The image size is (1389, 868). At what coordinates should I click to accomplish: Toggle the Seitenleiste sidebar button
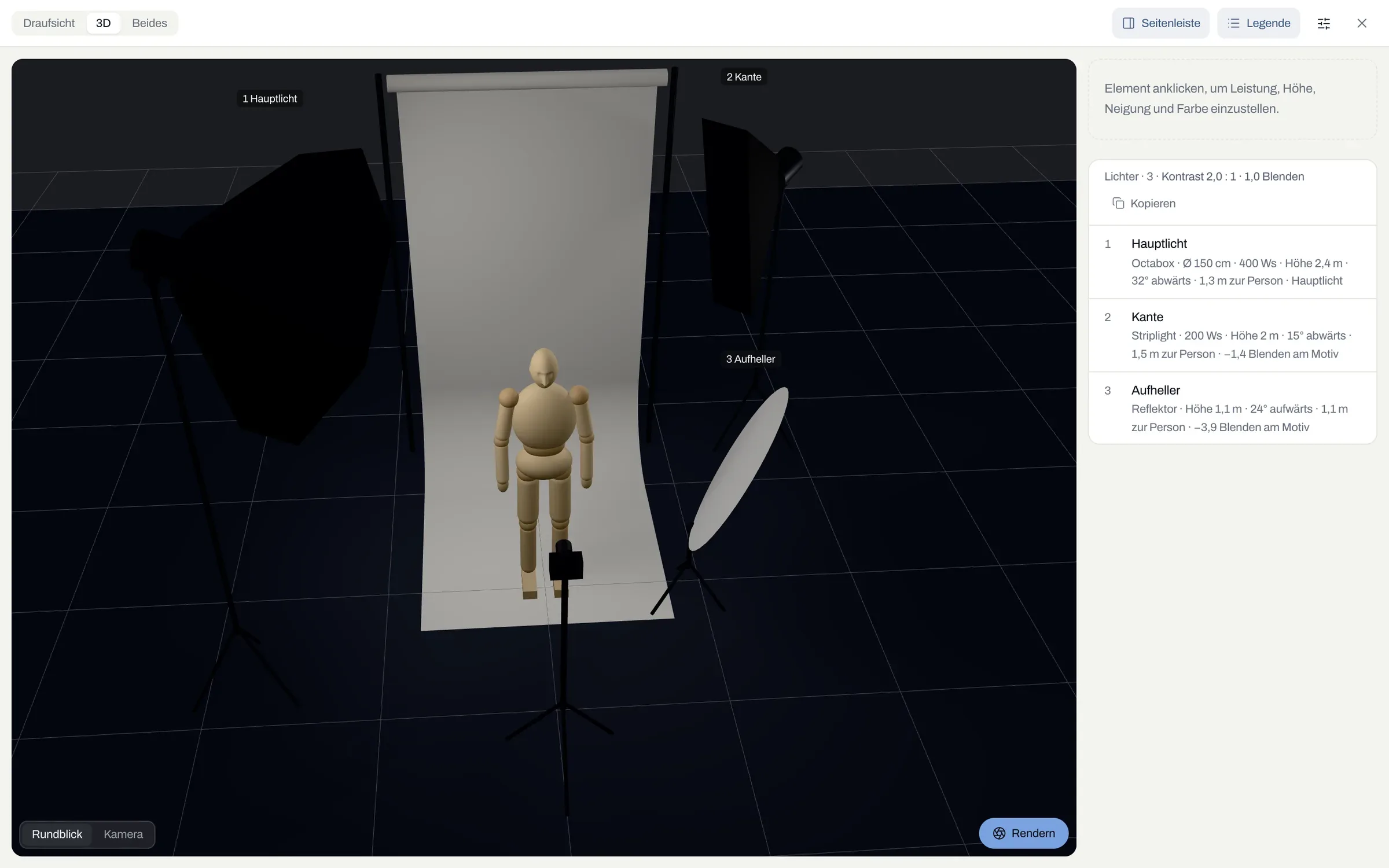[1160, 23]
